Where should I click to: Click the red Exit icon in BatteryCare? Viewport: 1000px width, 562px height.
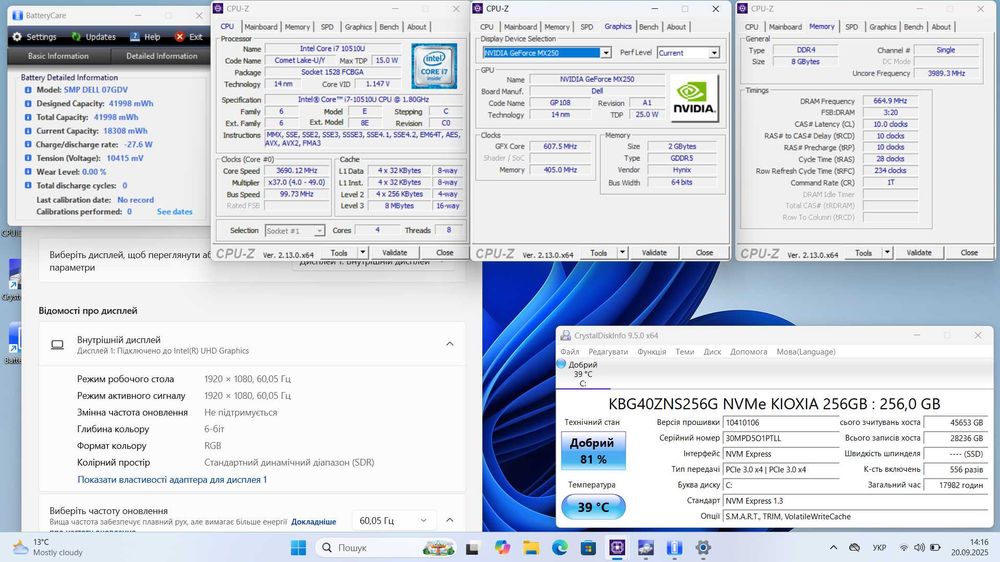click(180, 37)
